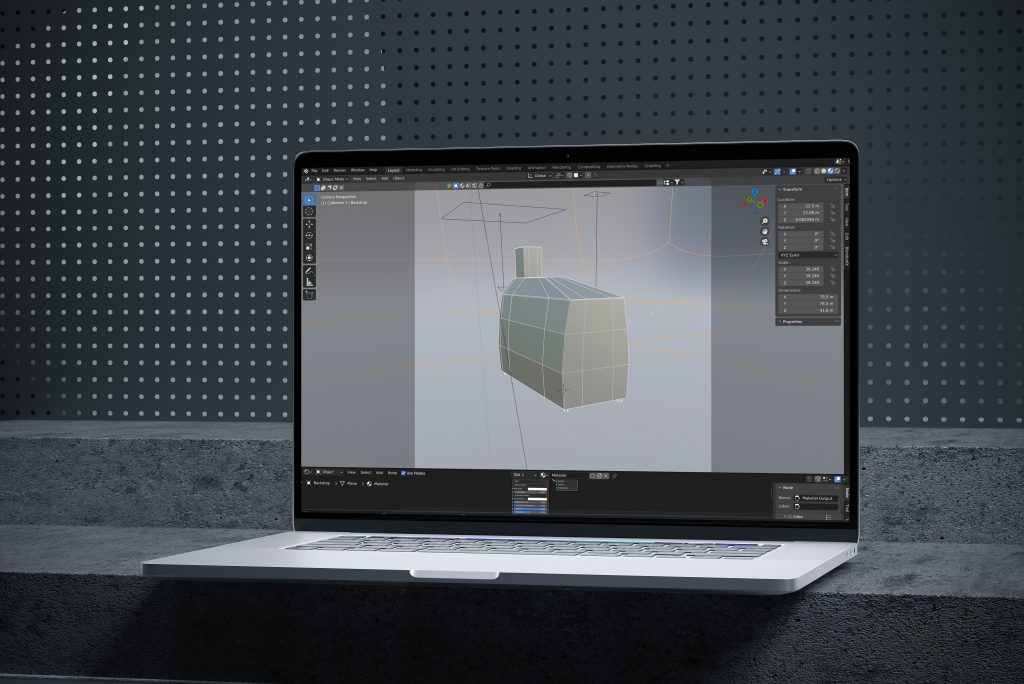Image resolution: width=1024 pixels, height=684 pixels.
Task: Open the Render menu in the topbar
Action: point(337,168)
